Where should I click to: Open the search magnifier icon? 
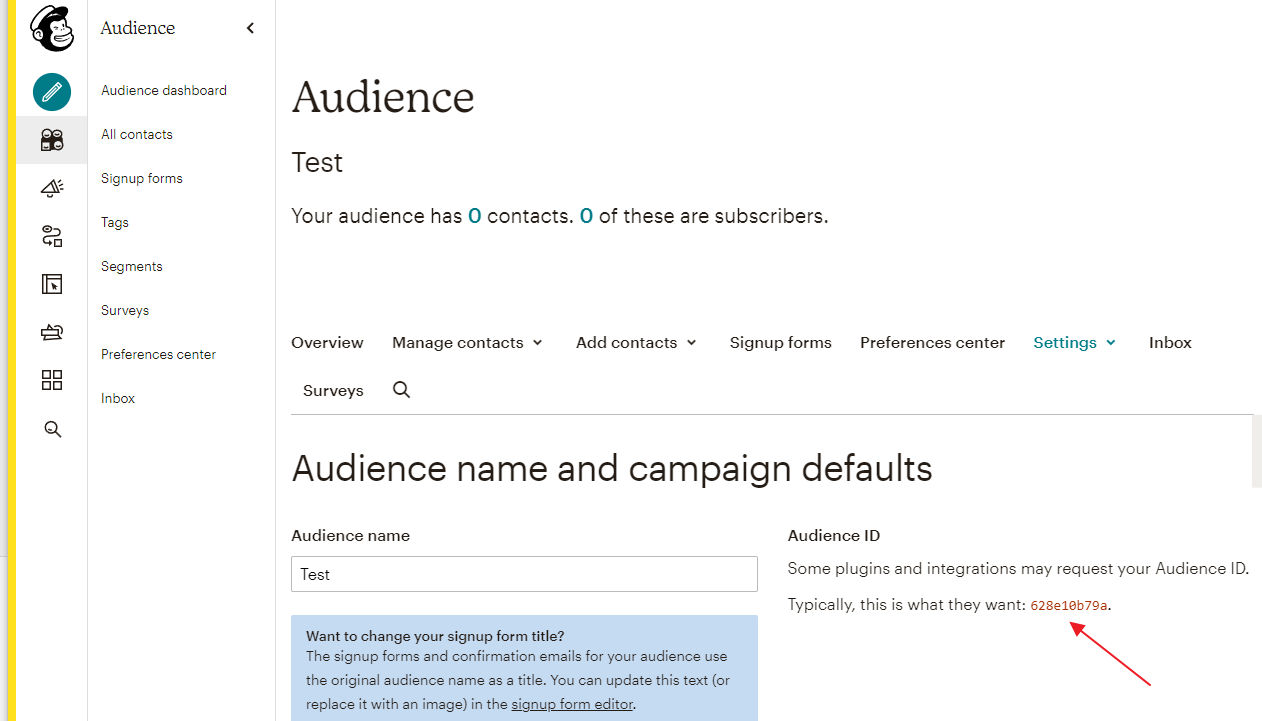[x=51, y=428]
